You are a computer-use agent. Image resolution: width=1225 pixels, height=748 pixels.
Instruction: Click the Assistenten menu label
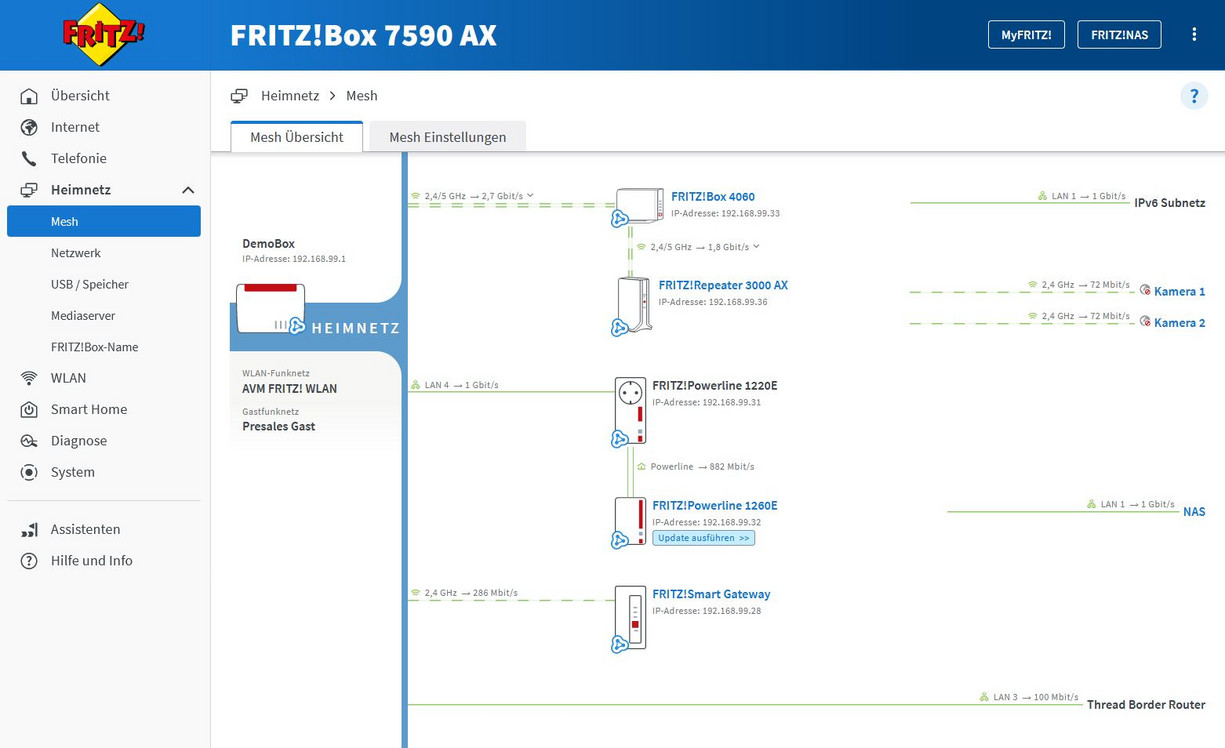tap(85, 530)
